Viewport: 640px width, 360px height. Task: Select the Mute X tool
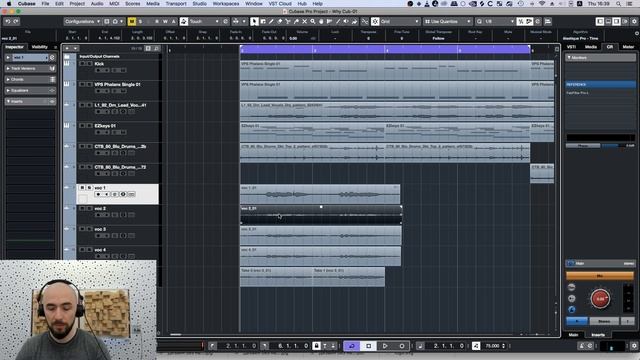pyautogui.click(x=304, y=21)
